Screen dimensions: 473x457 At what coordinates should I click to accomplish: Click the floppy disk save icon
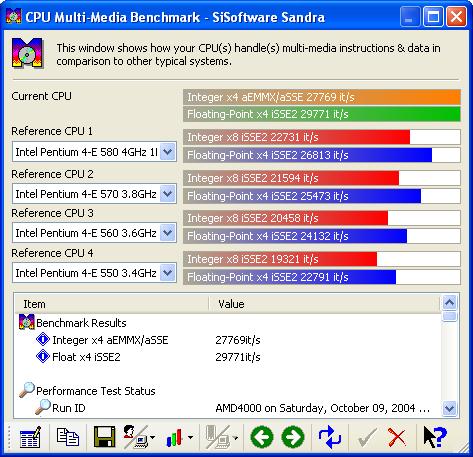104,437
